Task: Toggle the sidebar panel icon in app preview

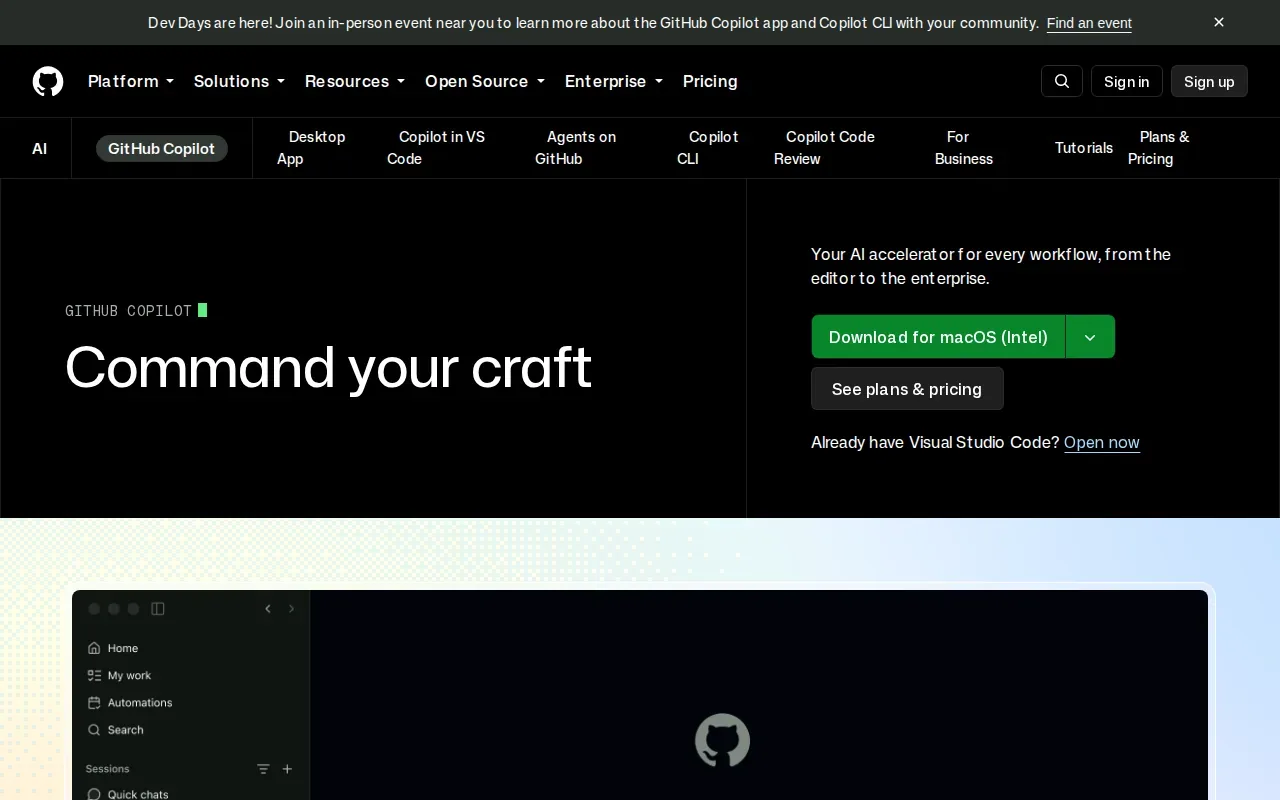Action: 158,608
